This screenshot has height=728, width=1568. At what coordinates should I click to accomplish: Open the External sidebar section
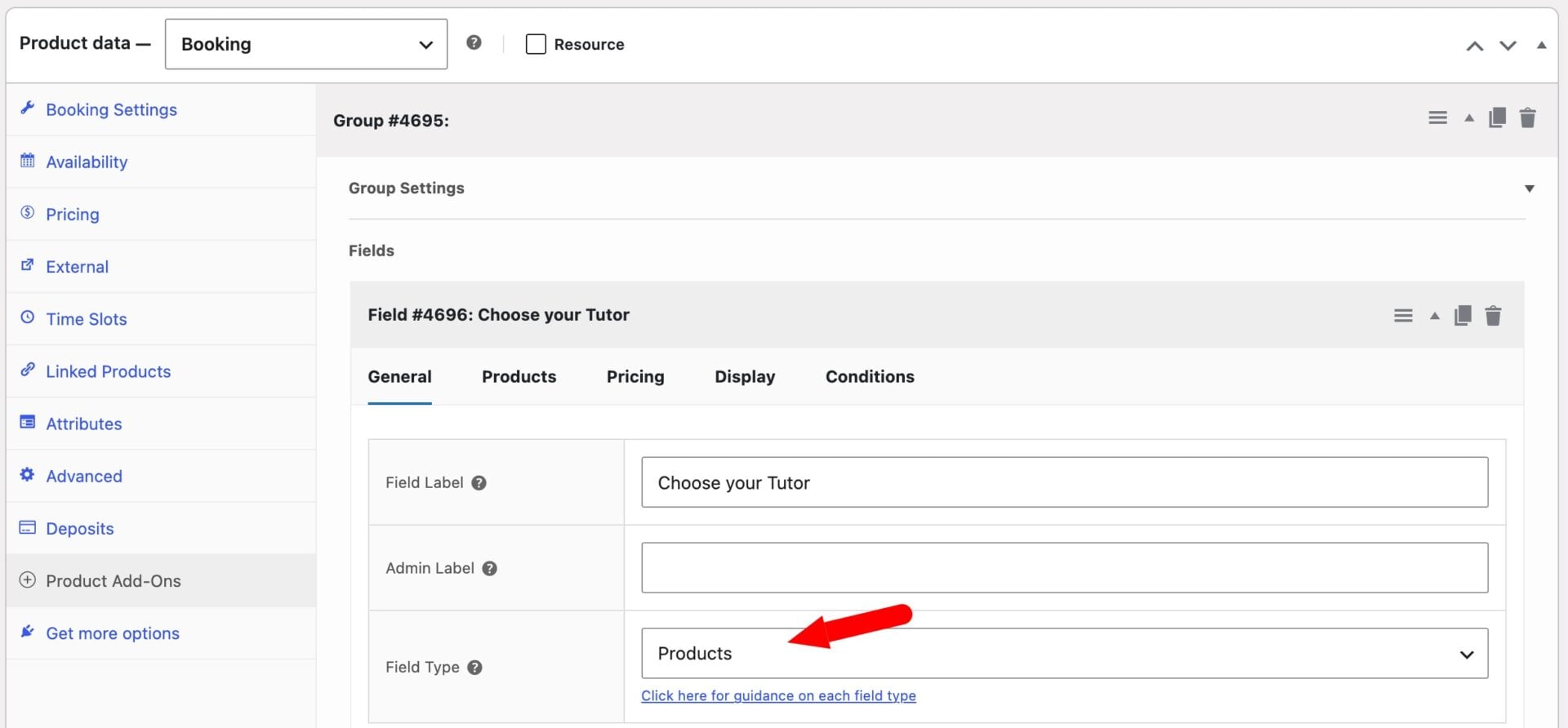77,266
